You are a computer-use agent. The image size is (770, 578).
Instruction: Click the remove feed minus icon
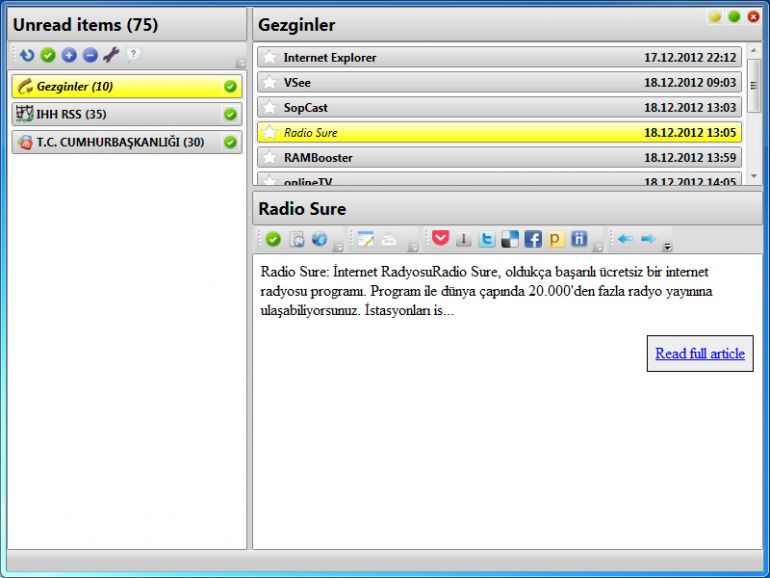click(x=89, y=55)
